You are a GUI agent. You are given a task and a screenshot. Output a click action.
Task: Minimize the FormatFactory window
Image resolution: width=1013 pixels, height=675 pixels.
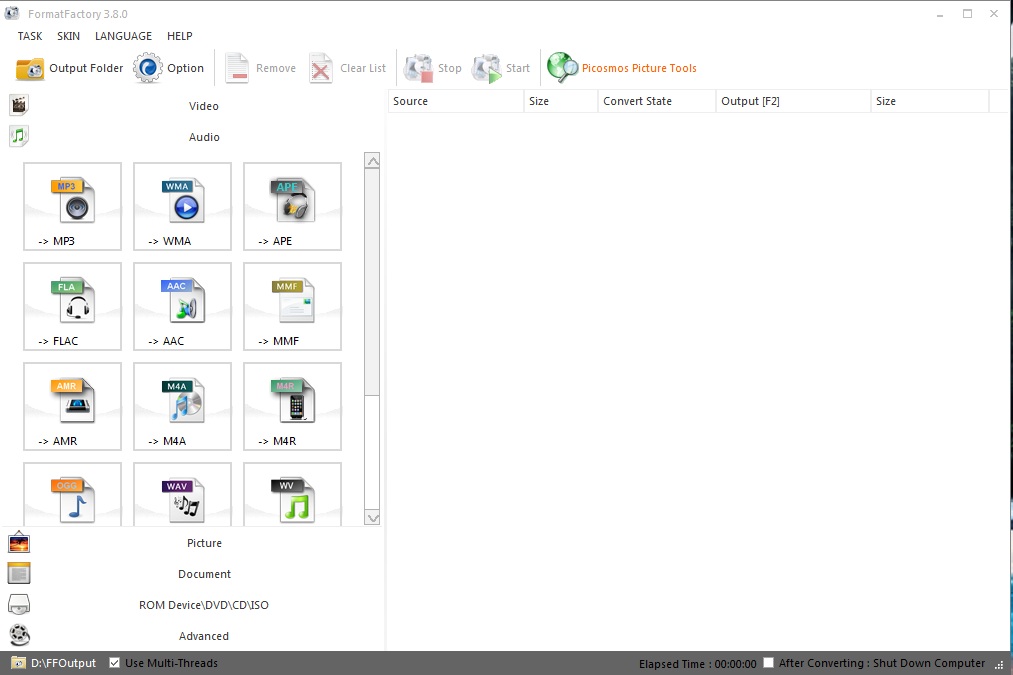point(940,14)
